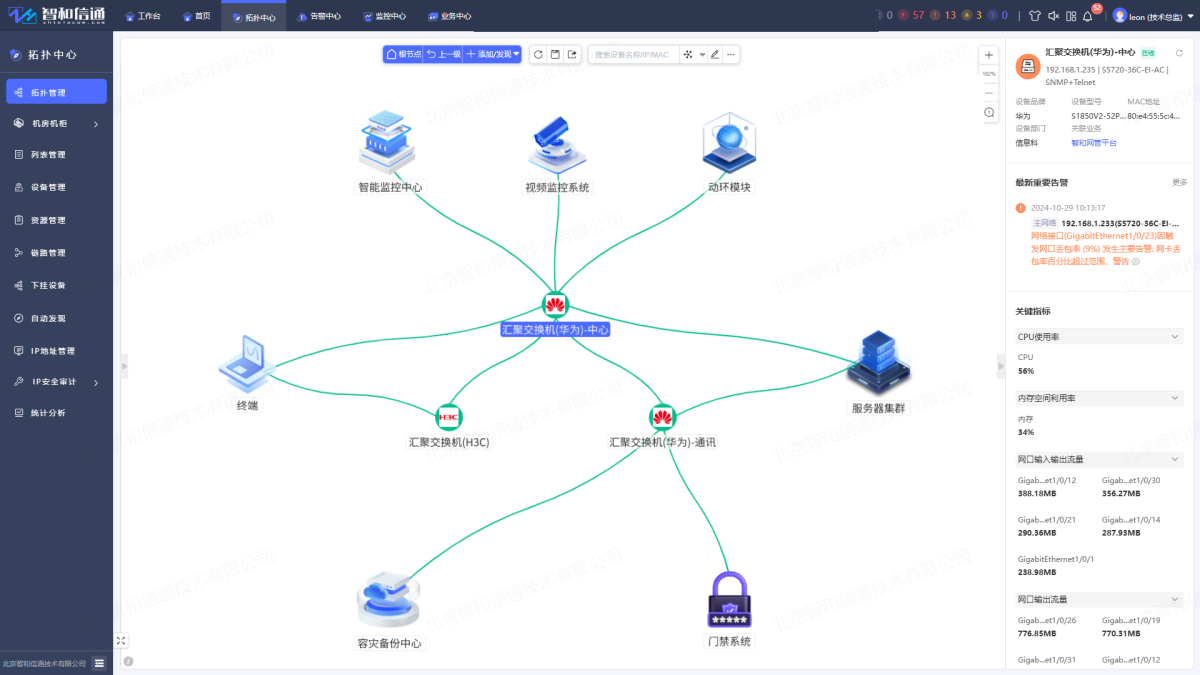Click the layout panel icon in header
Viewport: 1200px width, 675px height.
click(x=1071, y=16)
